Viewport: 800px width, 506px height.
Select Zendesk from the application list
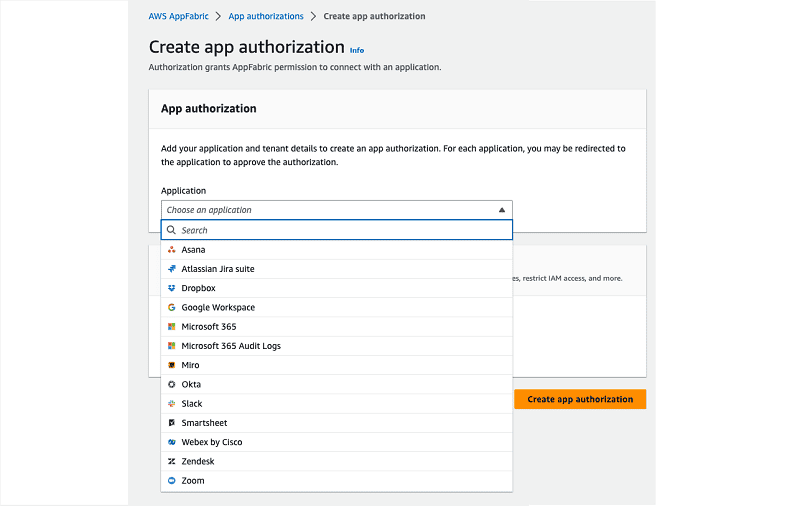tap(337, 461)
